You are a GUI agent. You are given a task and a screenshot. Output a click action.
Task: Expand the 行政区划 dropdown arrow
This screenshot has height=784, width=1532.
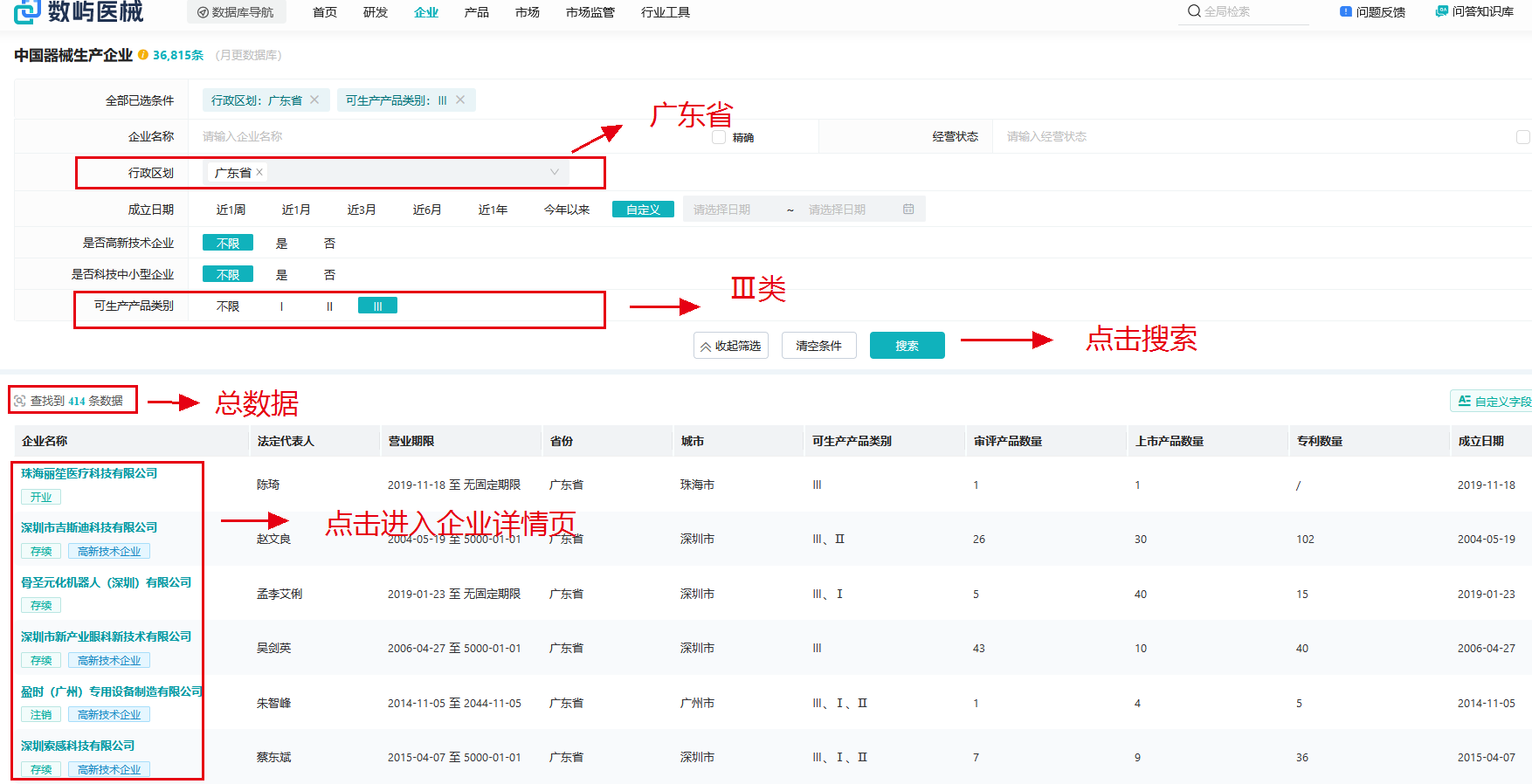coord(554,172)
